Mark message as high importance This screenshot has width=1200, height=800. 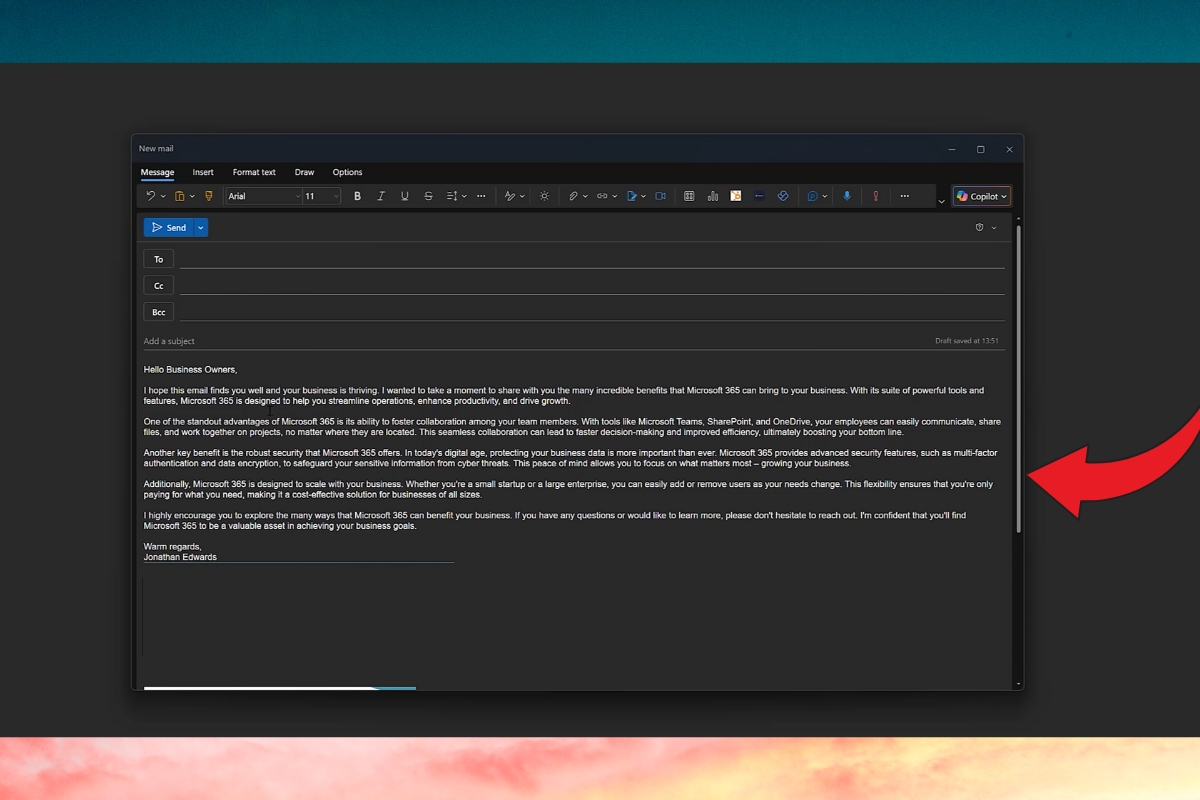(x=876, y=196)
